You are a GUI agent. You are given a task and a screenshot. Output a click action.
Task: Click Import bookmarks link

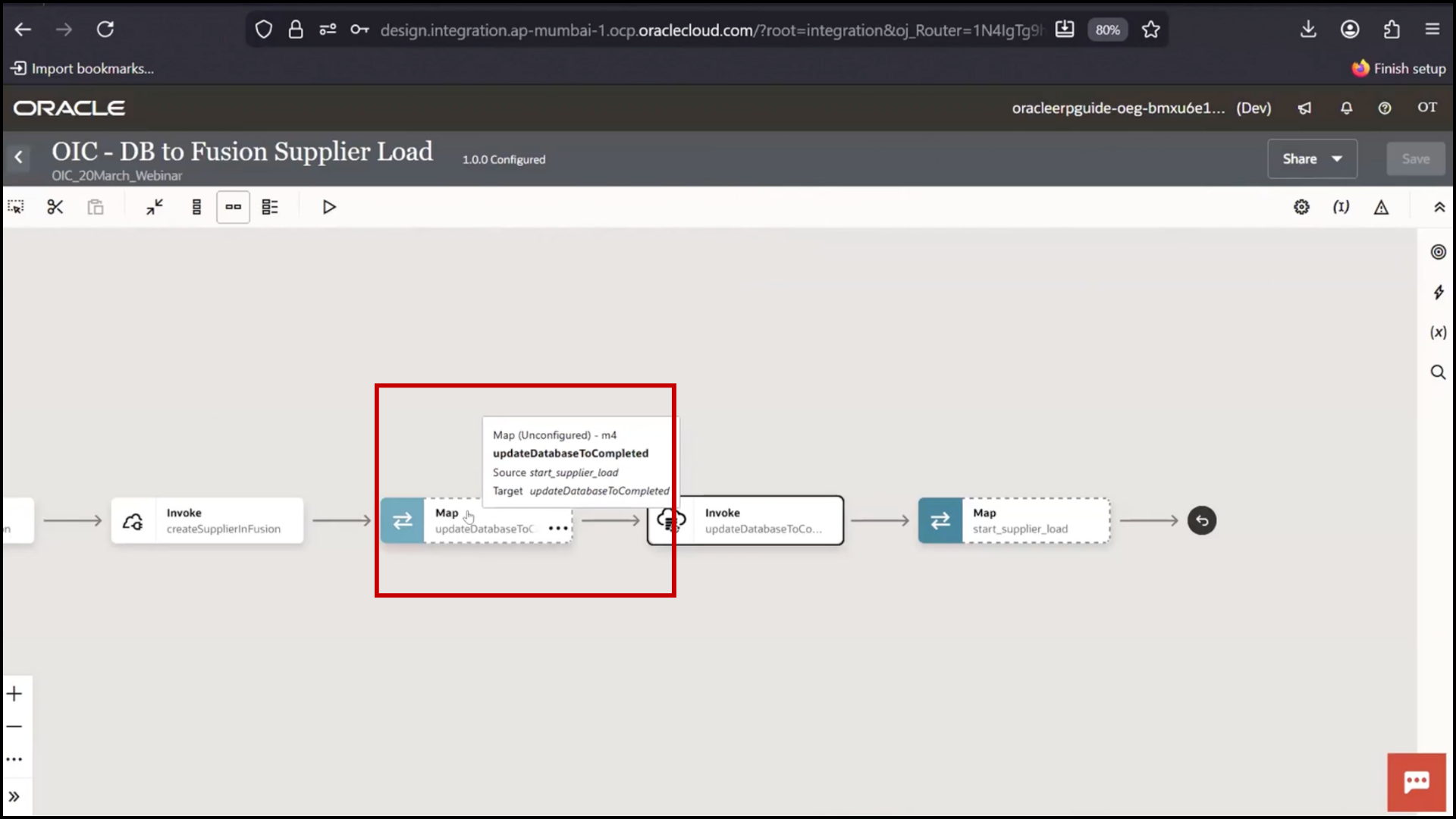coord(83,69)
